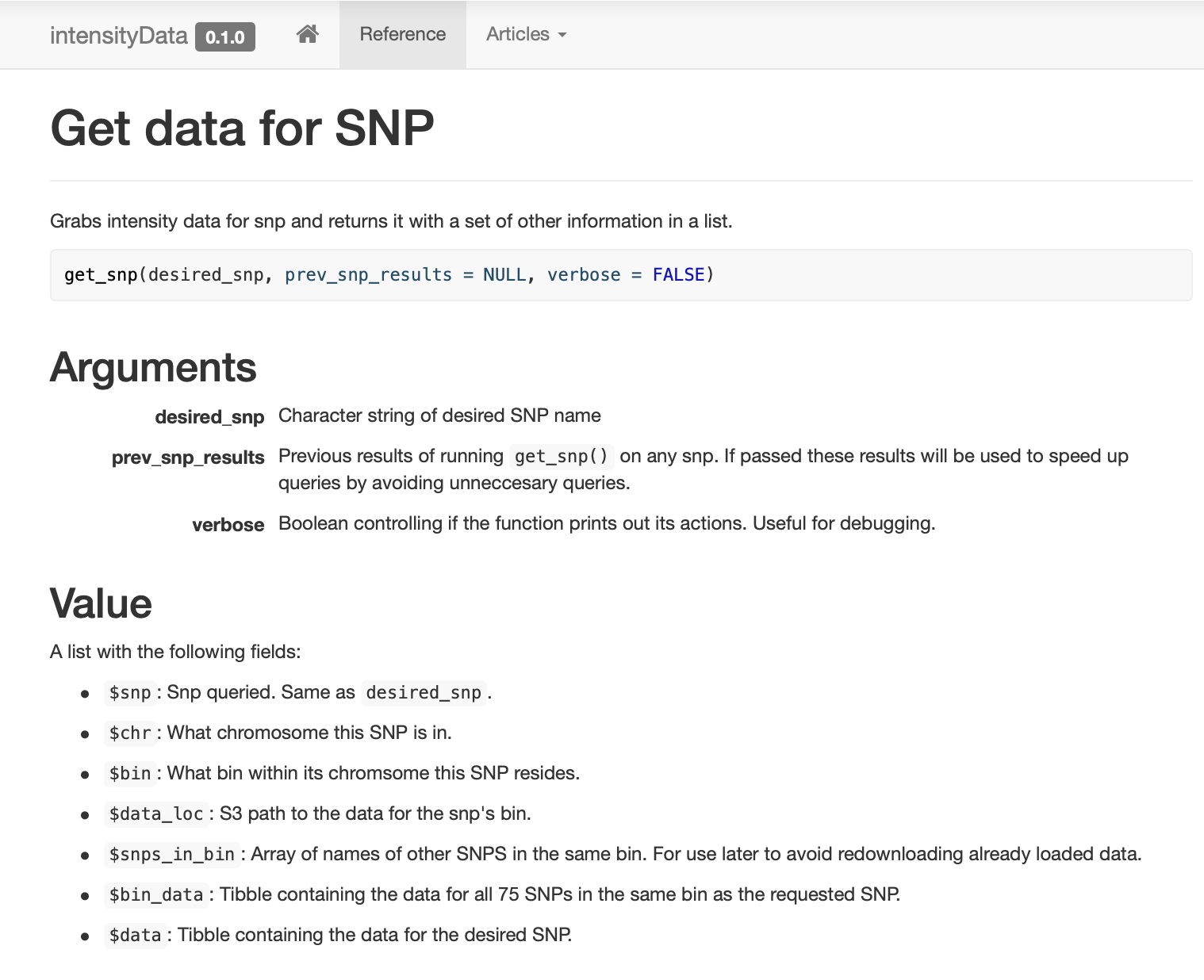Click the prev_snp_results argument name
The image size is (1204, 980).
pos(188,457)
